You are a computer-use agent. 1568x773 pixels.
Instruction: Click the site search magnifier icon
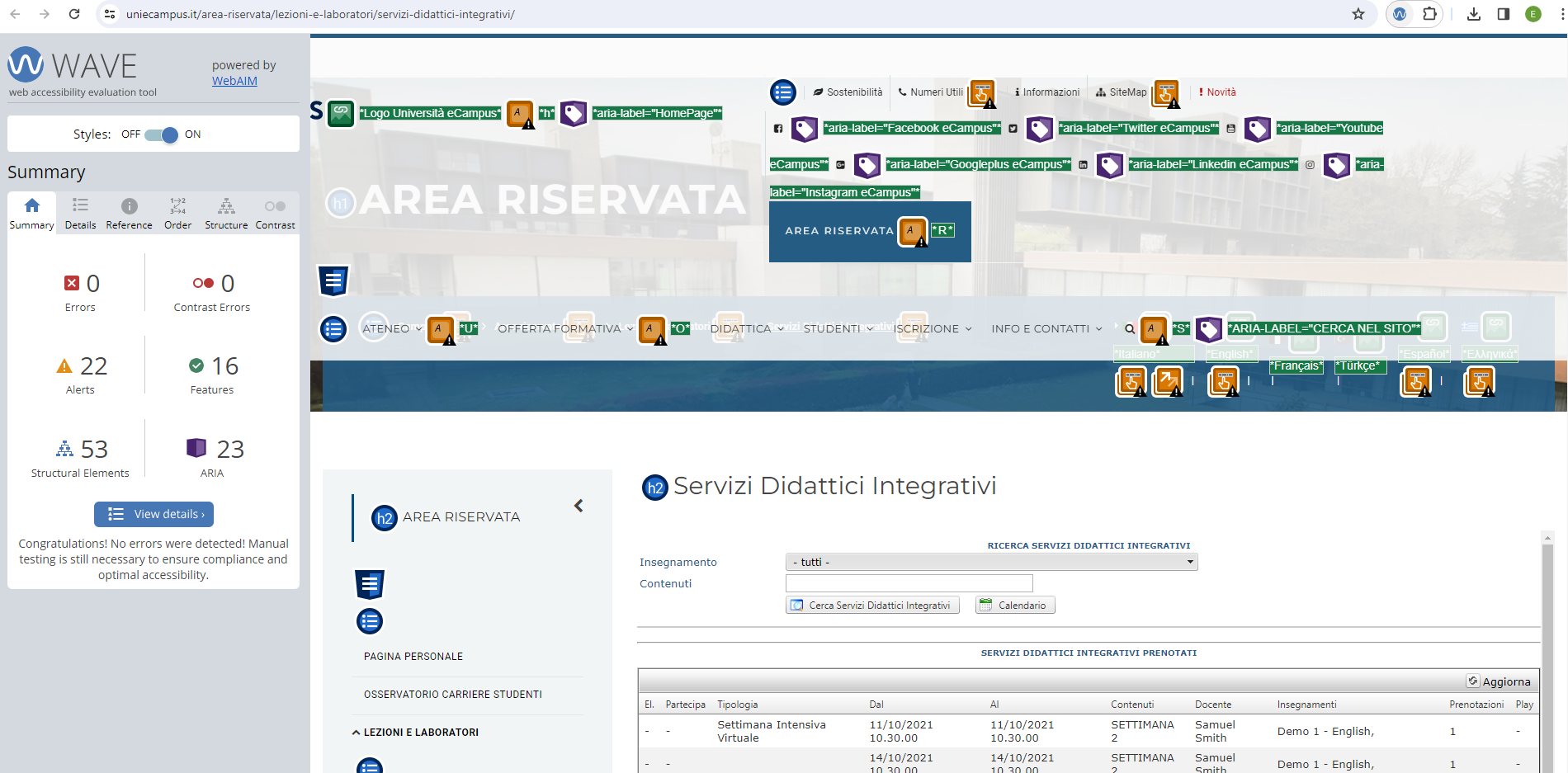click(x=1130, y=328)
